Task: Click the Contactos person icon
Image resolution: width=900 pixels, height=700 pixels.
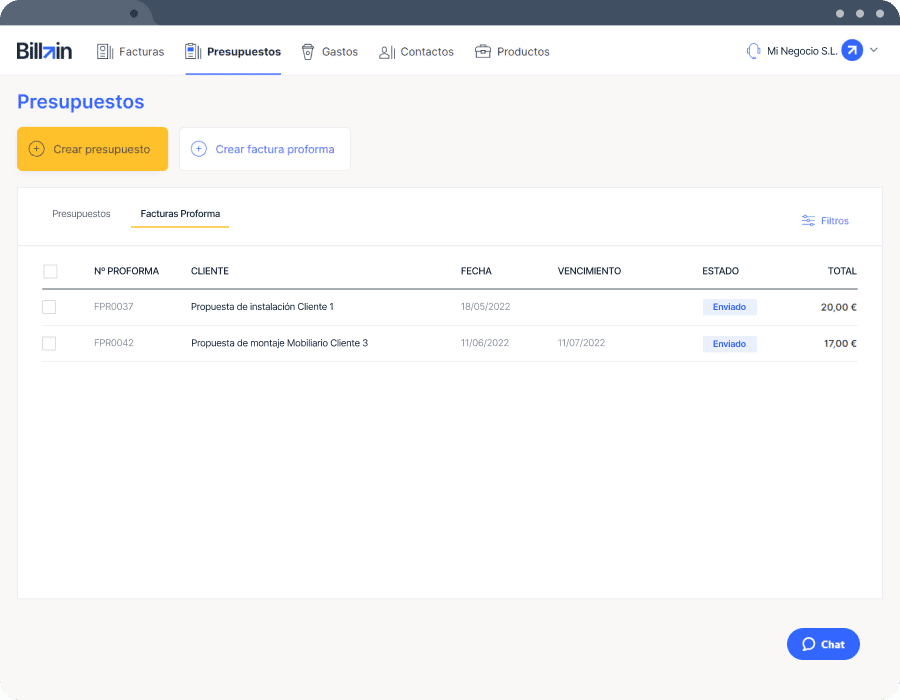Action: pyautogui.click(x=387, y=52)
